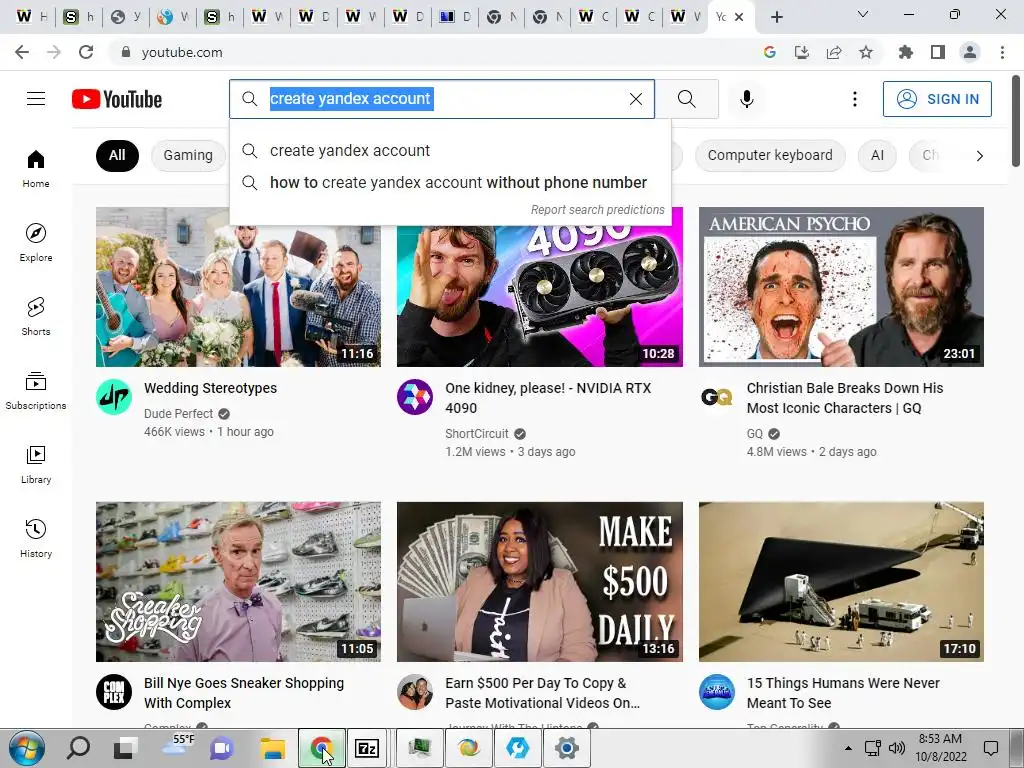Show more filter chips with right arrow
The width and height of the screenshot is (1024, 768).
pos(979,155)
